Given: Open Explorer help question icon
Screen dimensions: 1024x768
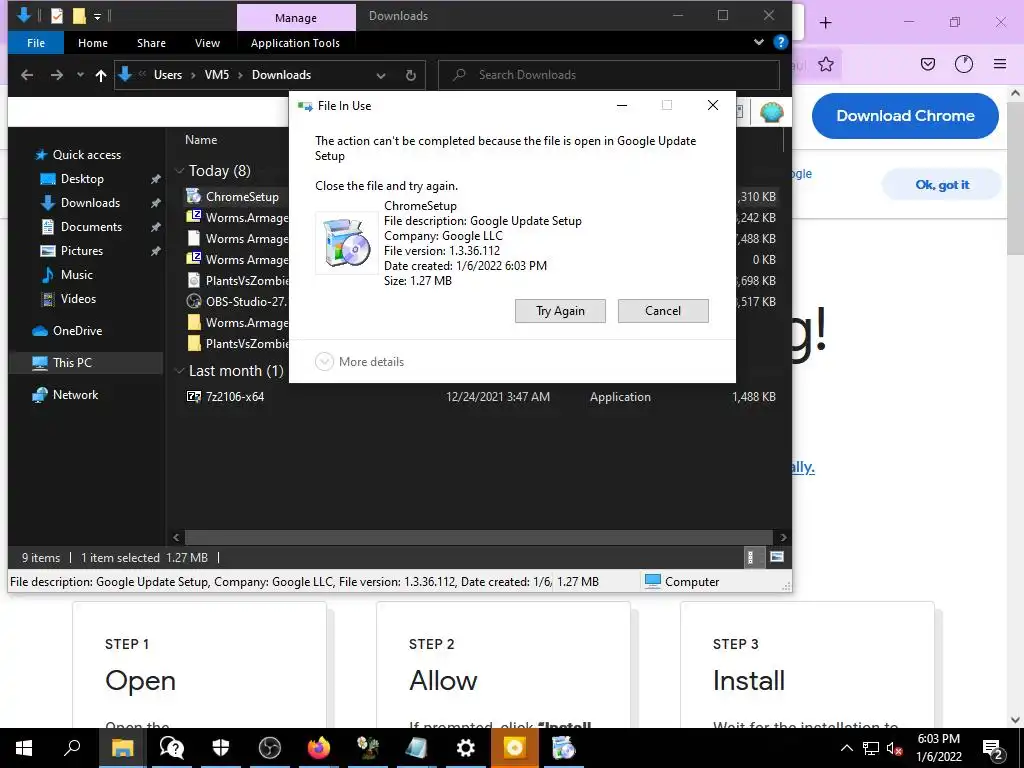Looking at the screenshot, I should (x=780, y=42).
